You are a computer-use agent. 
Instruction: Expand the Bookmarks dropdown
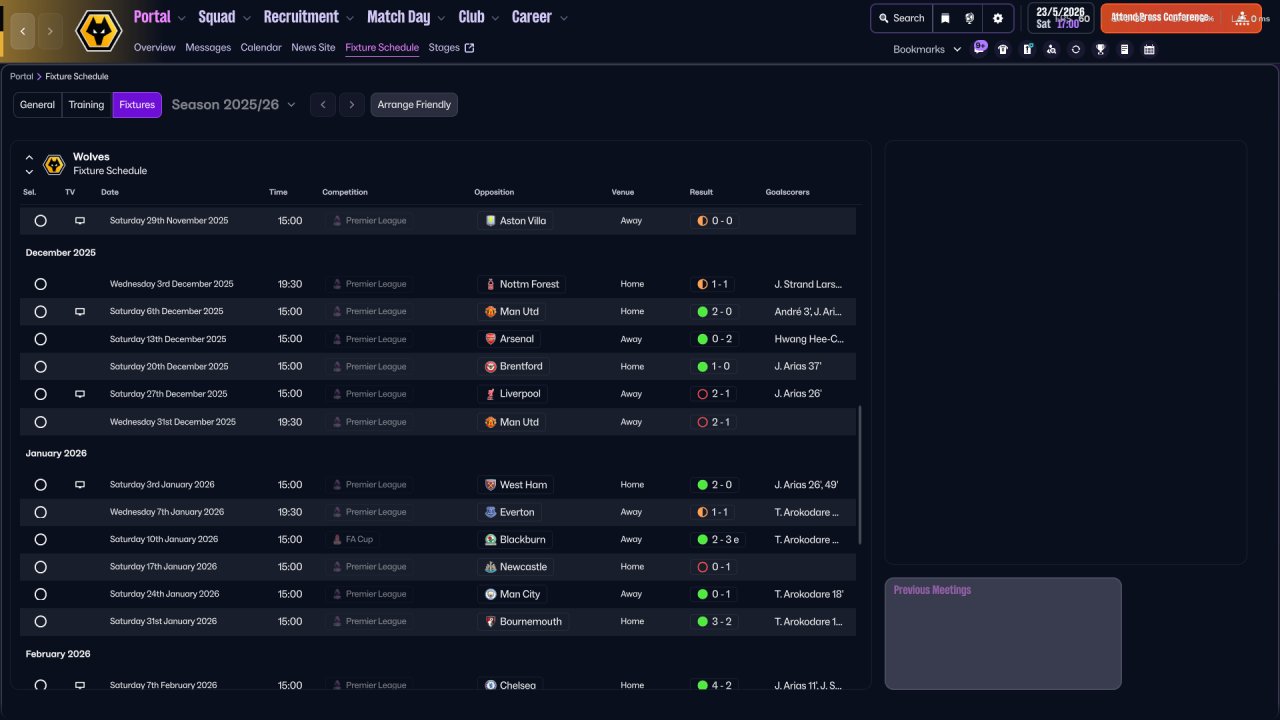[926, 49]
